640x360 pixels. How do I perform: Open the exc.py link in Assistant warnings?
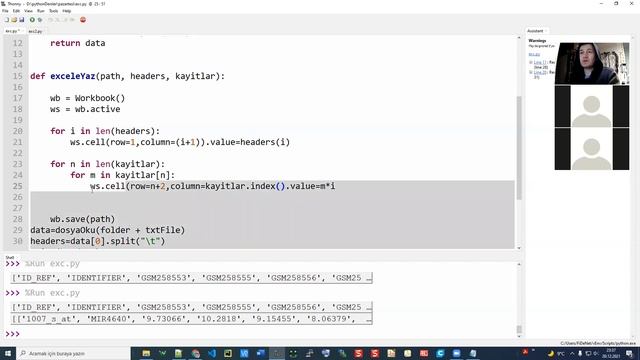tap(534, 54)
